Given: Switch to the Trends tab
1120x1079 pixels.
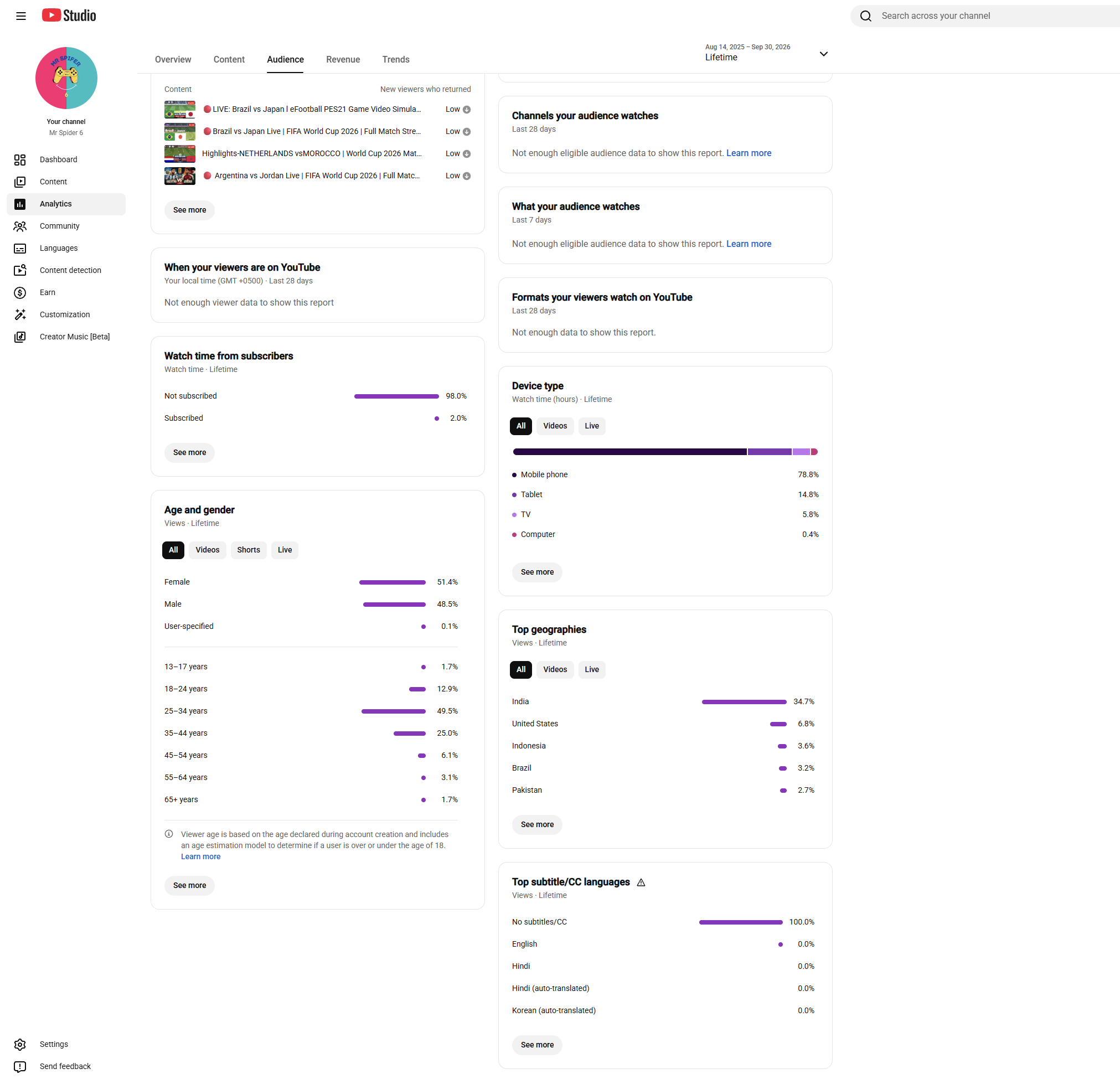Looking at the screenshot, I should [395, 59].
